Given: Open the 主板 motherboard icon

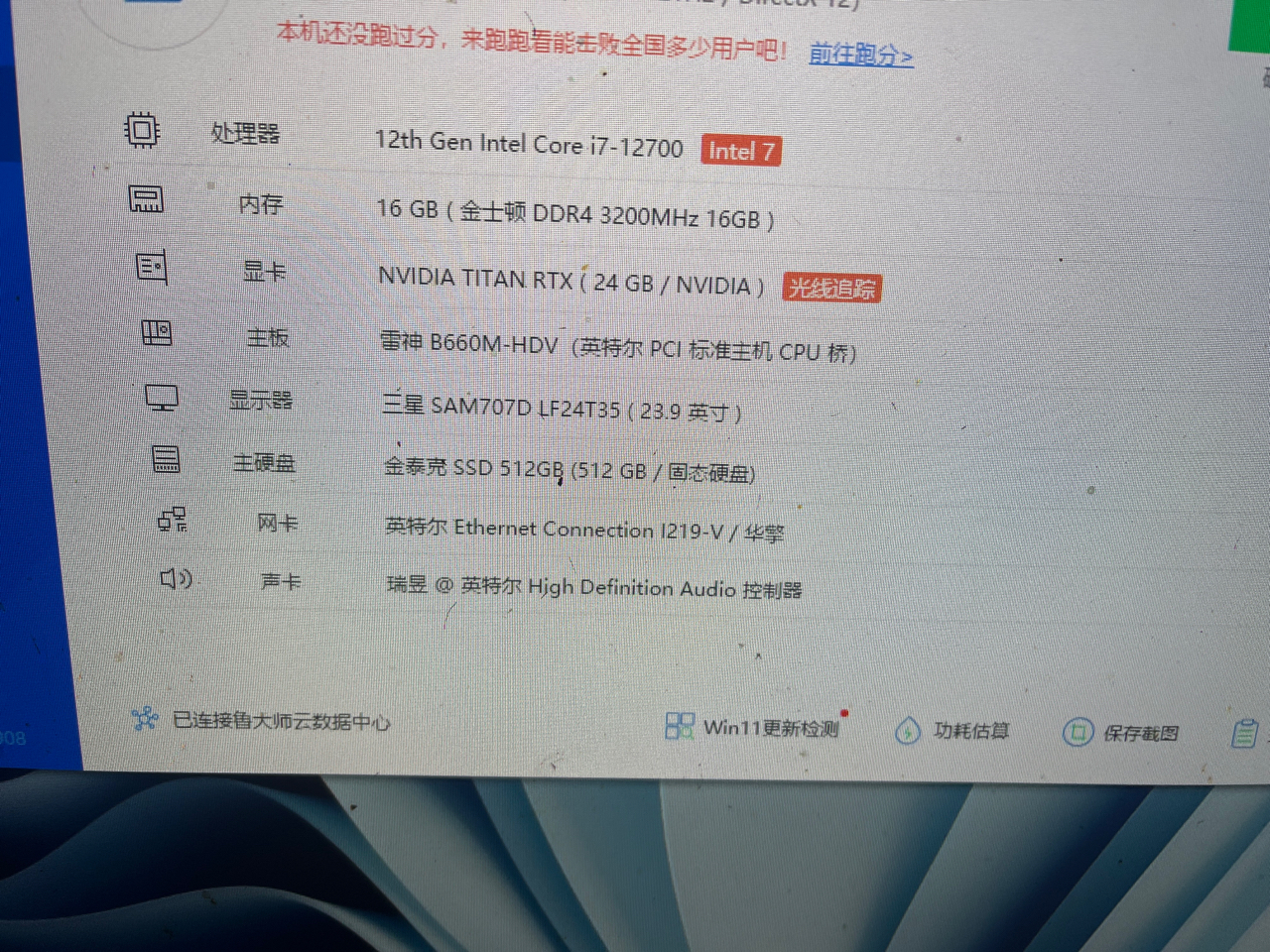Looking at the screenshot, I should click(156, 333).
